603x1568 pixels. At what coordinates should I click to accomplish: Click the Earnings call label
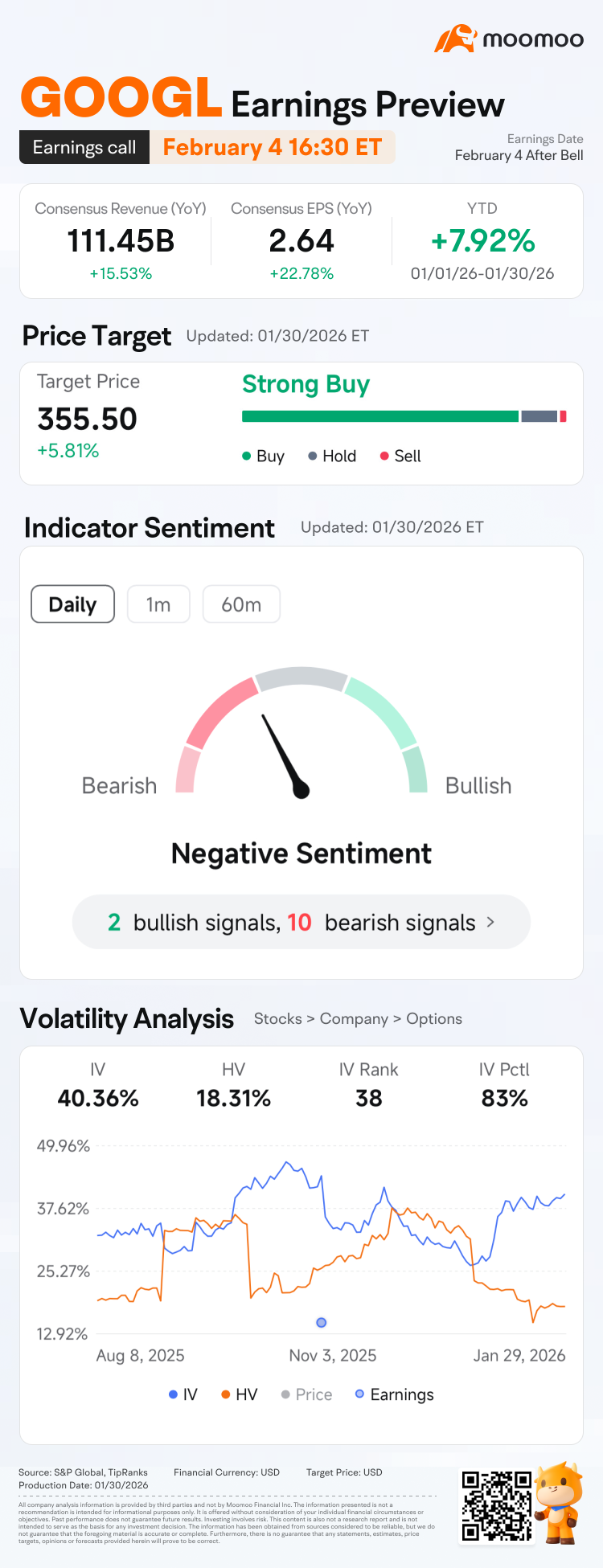[x=84, y=147]
